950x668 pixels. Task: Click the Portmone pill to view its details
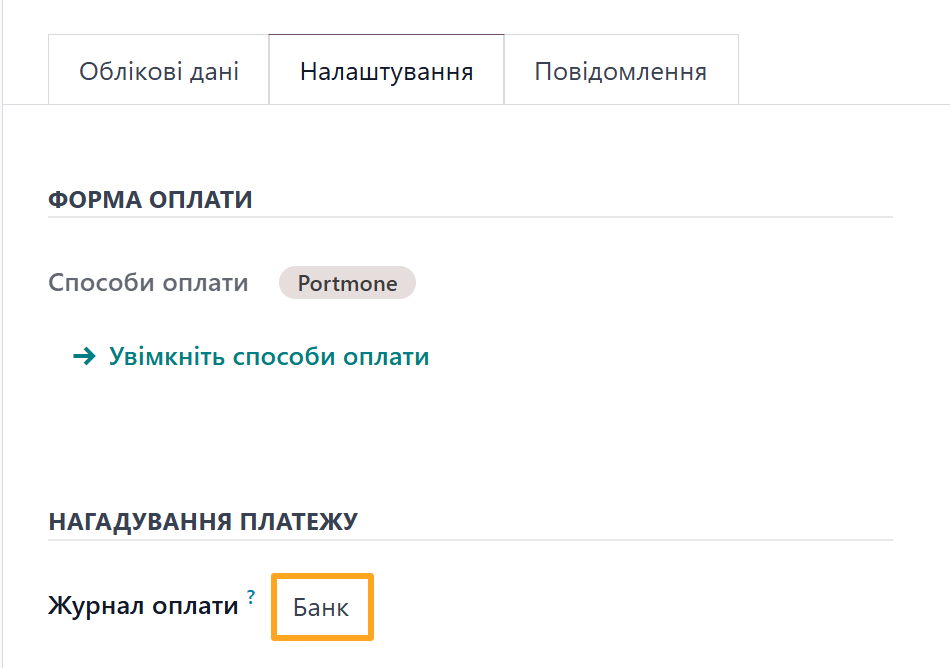tap(347, 283)
